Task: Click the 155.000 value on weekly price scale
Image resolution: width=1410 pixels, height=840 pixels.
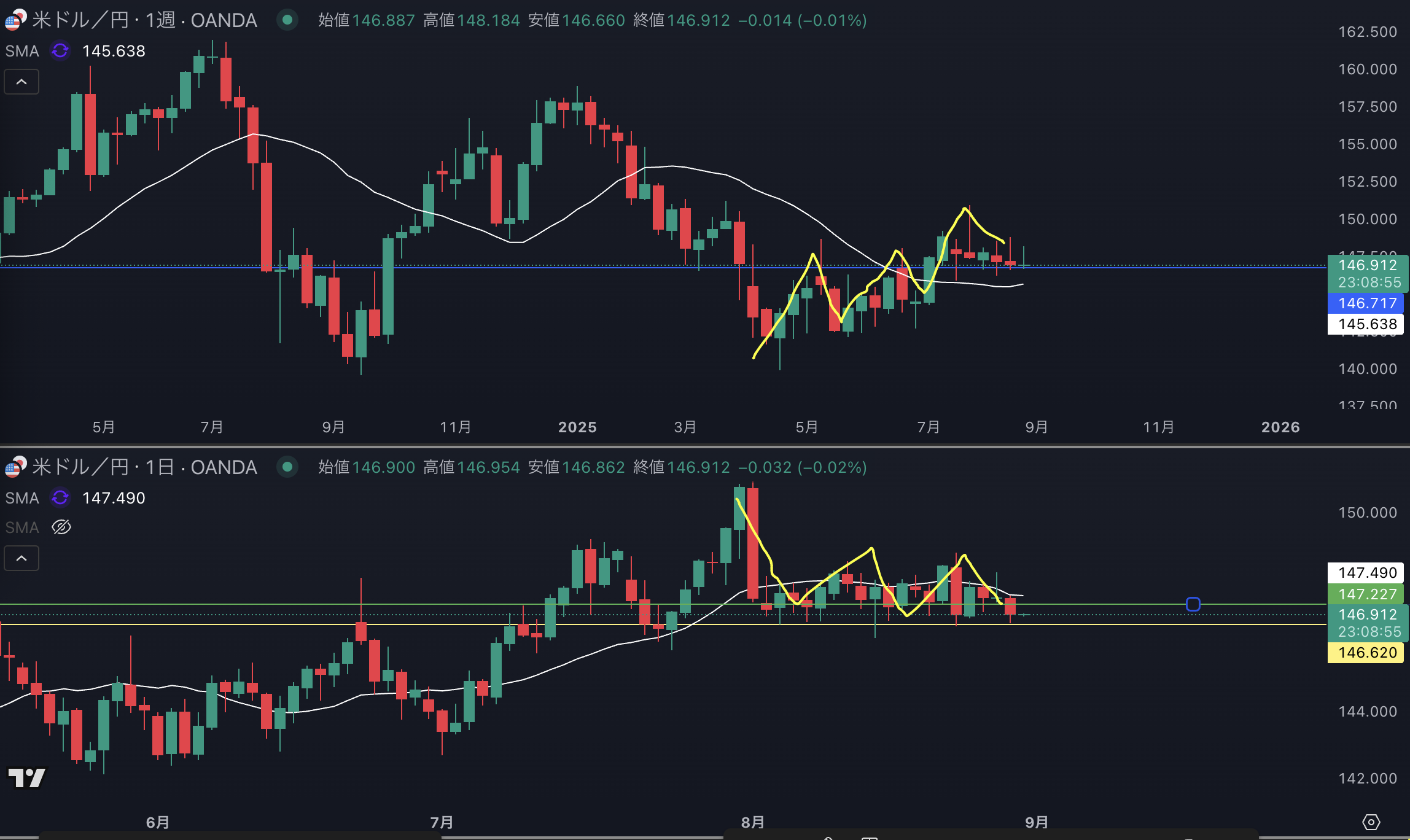Action: [x=1368, y=144]
